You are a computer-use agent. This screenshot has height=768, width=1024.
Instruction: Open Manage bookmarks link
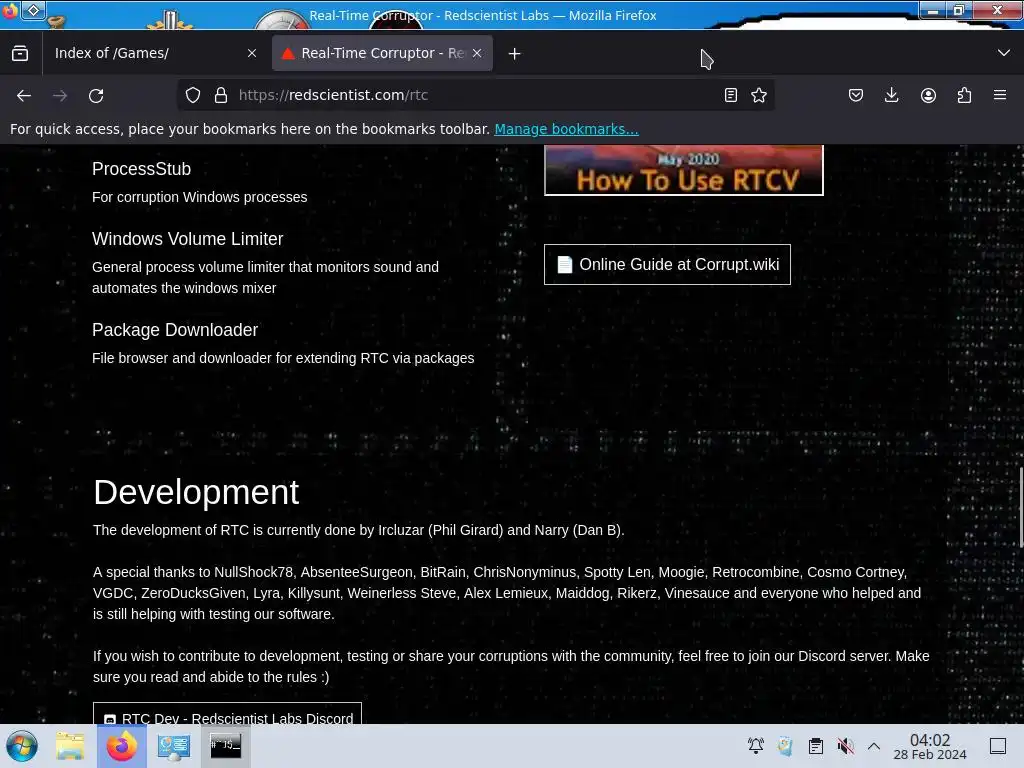click(566, 129)
